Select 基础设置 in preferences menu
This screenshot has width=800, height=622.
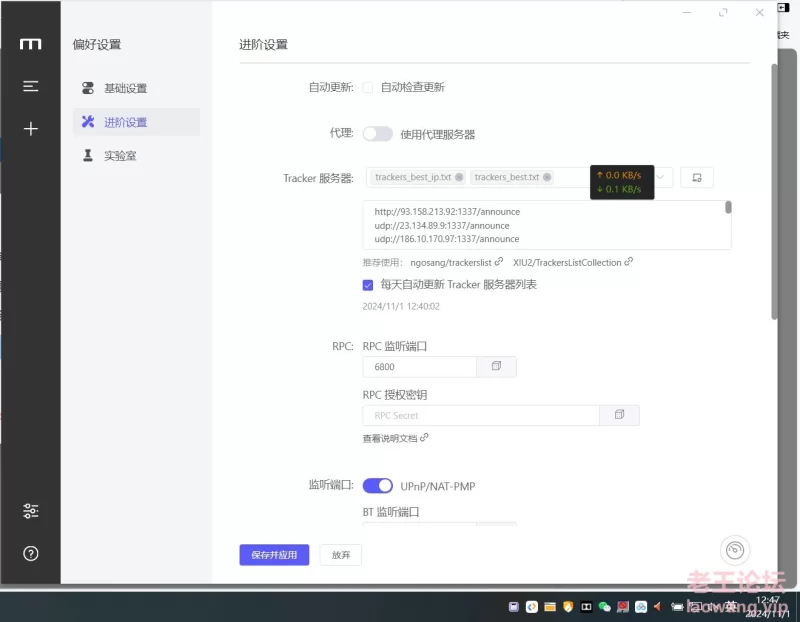tap(136, 88)
